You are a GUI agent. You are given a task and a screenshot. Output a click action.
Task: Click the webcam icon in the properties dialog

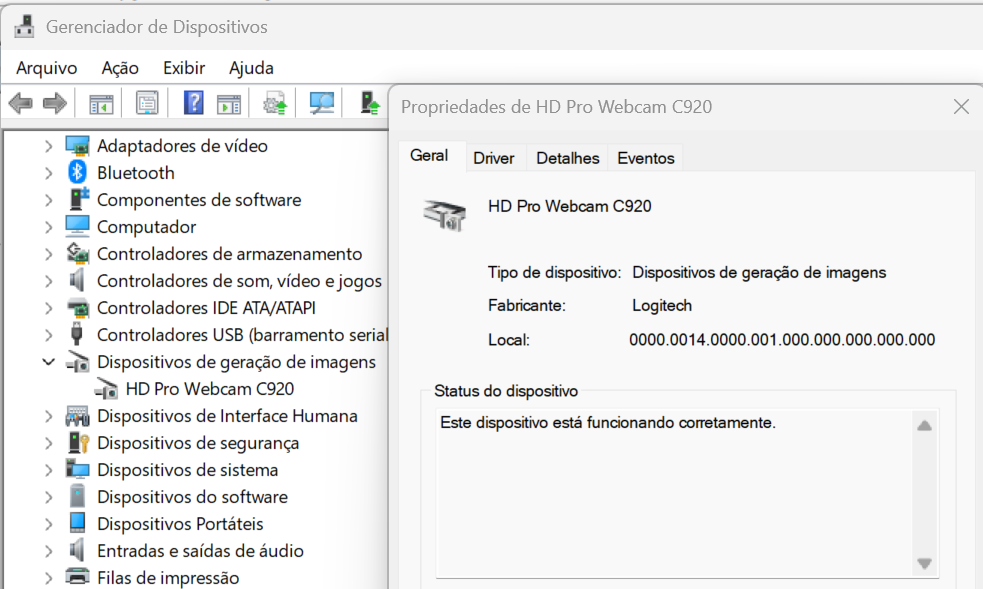[444, 215]
